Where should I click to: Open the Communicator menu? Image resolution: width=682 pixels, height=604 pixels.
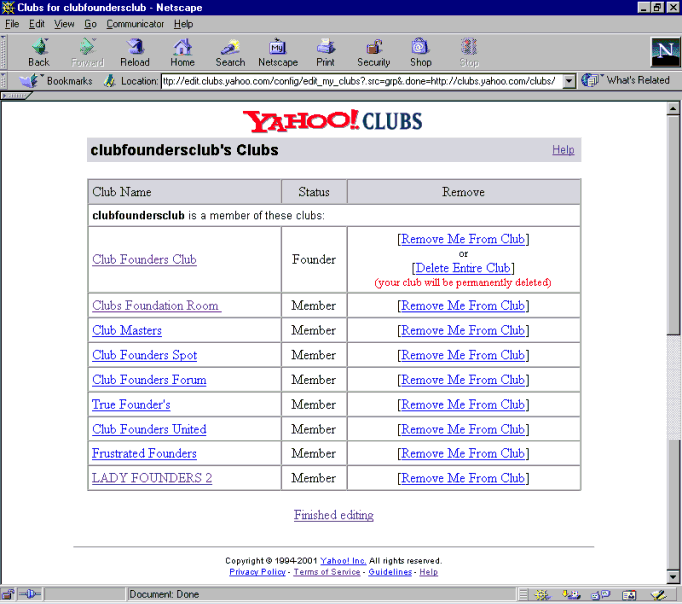(x=135, y=24)
